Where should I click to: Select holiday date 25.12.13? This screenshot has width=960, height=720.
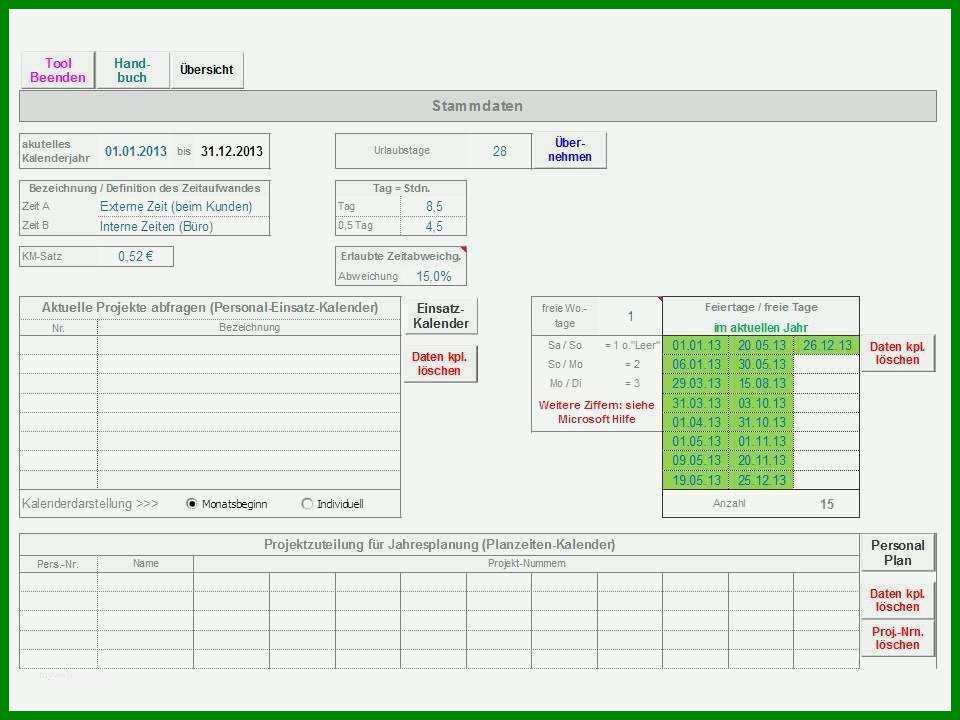pyautogui.click(x=762, y=479)
